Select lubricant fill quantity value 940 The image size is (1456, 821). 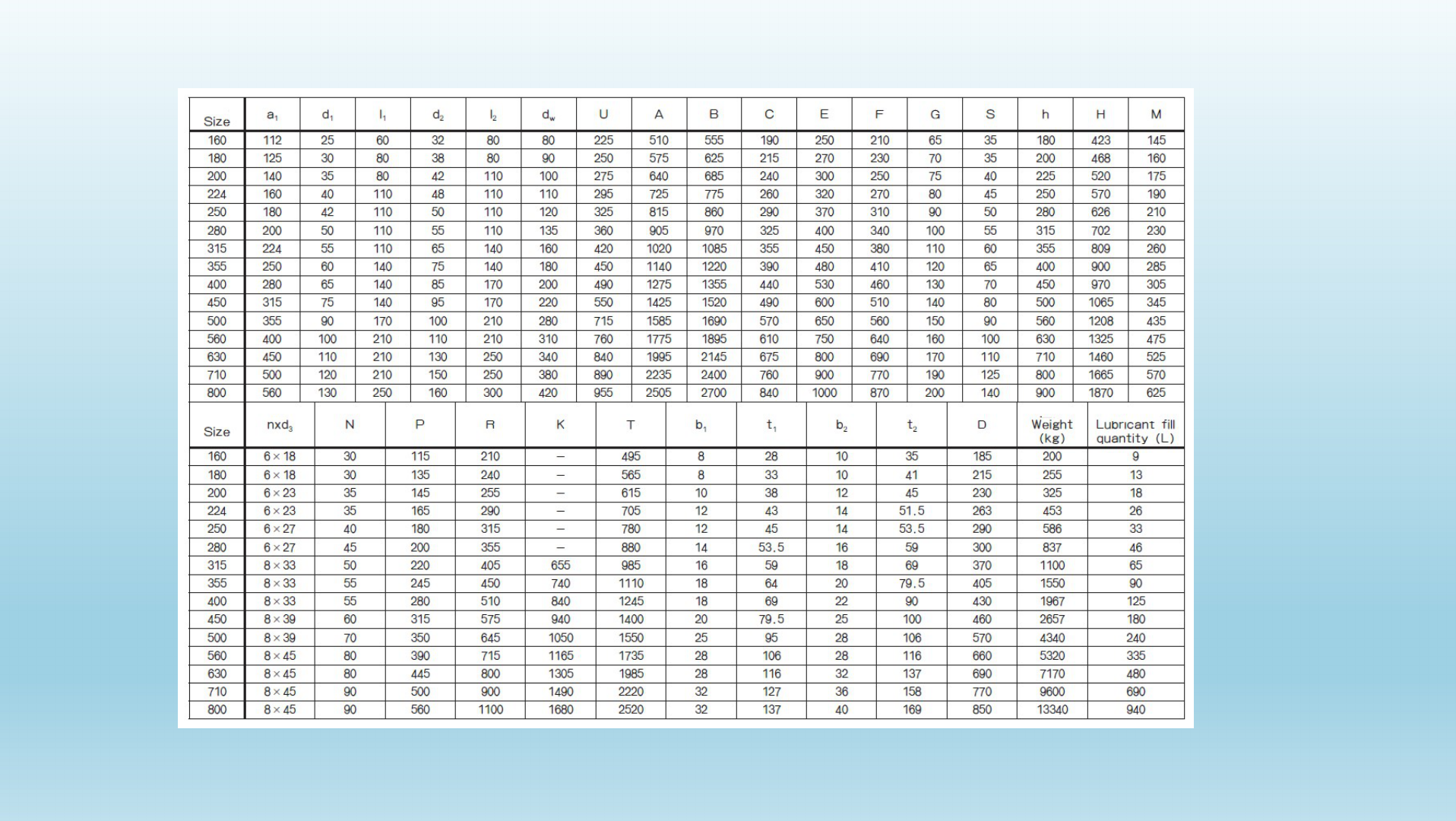coord(1135,709)
